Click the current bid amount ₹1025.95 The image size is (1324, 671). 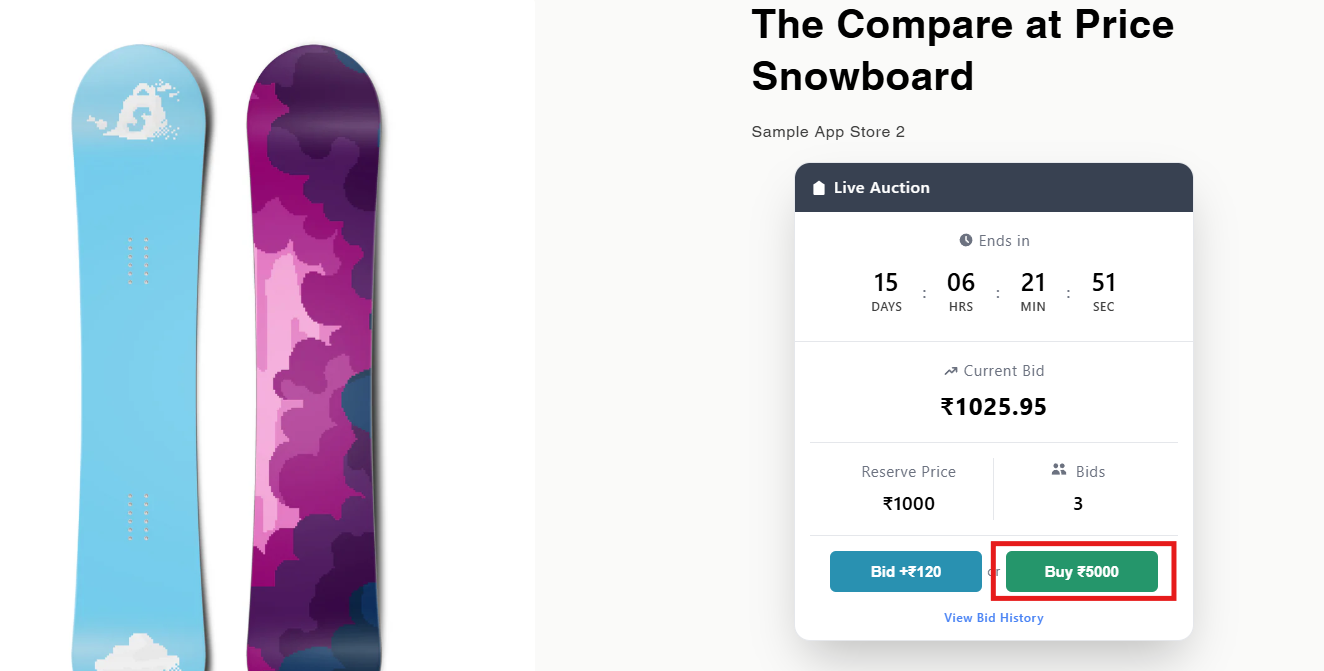[993, 407]
